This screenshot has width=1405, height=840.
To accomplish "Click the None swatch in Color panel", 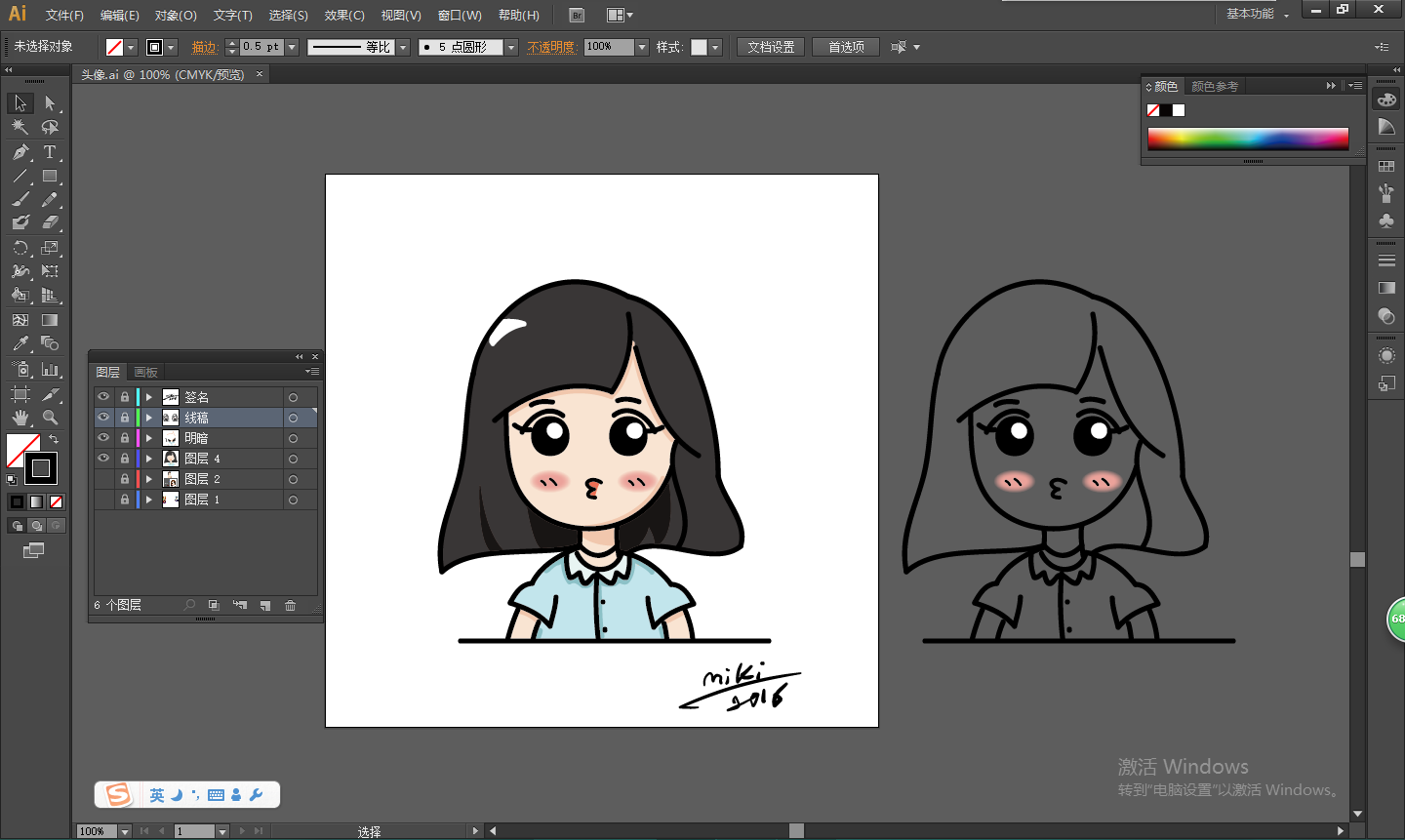I will 1153,110.
